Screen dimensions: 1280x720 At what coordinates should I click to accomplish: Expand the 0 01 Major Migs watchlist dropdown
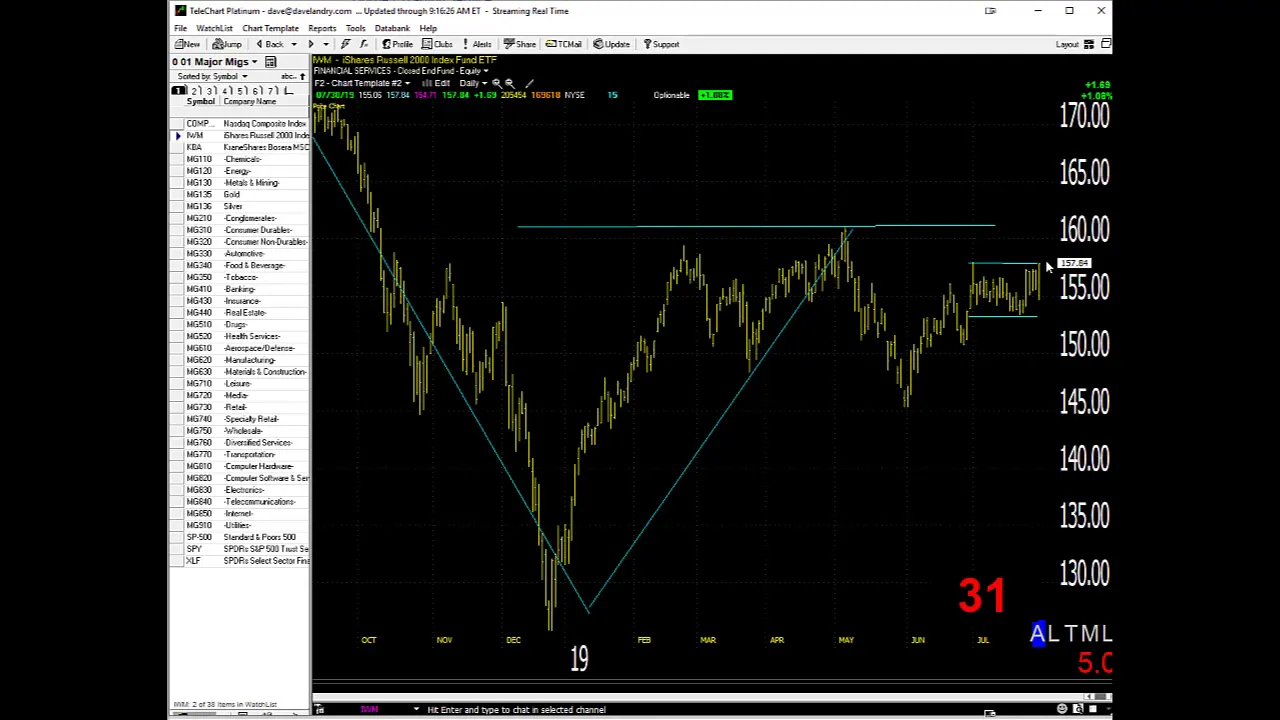(x=254, y=62)
